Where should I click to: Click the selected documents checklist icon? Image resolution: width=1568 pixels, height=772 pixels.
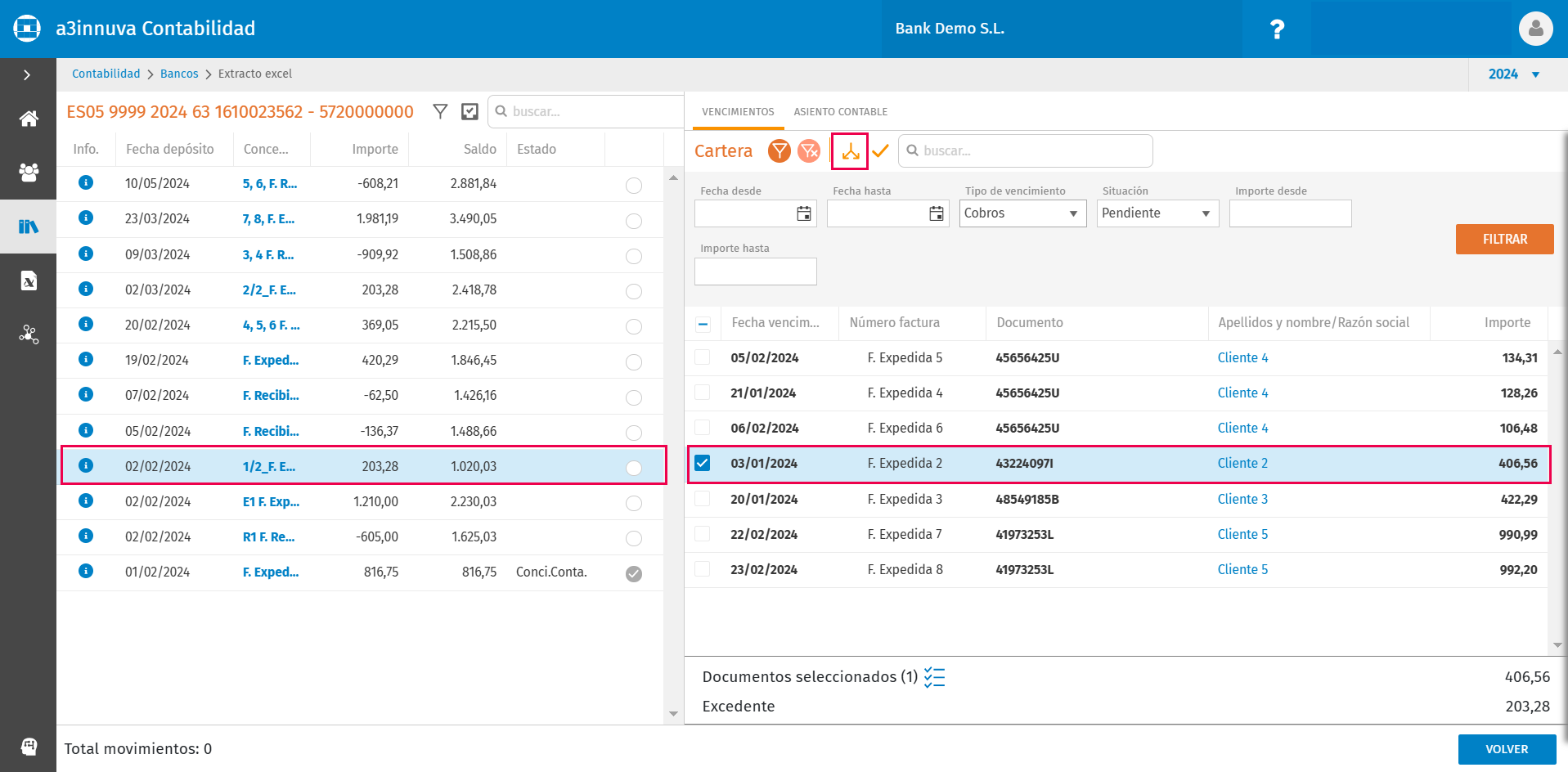click(x=934, y=677)
